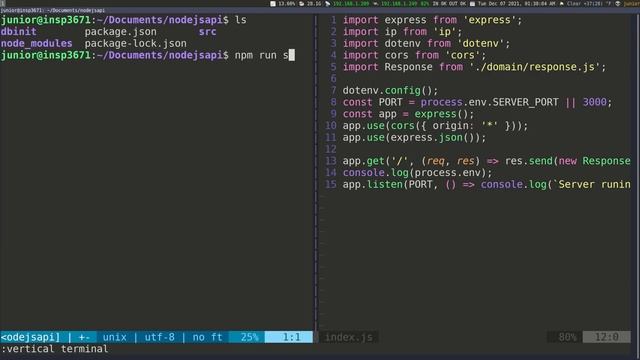Click the user icon before 'junior'
This screenshot has width=640, height=360.
[x=618, y=4]
